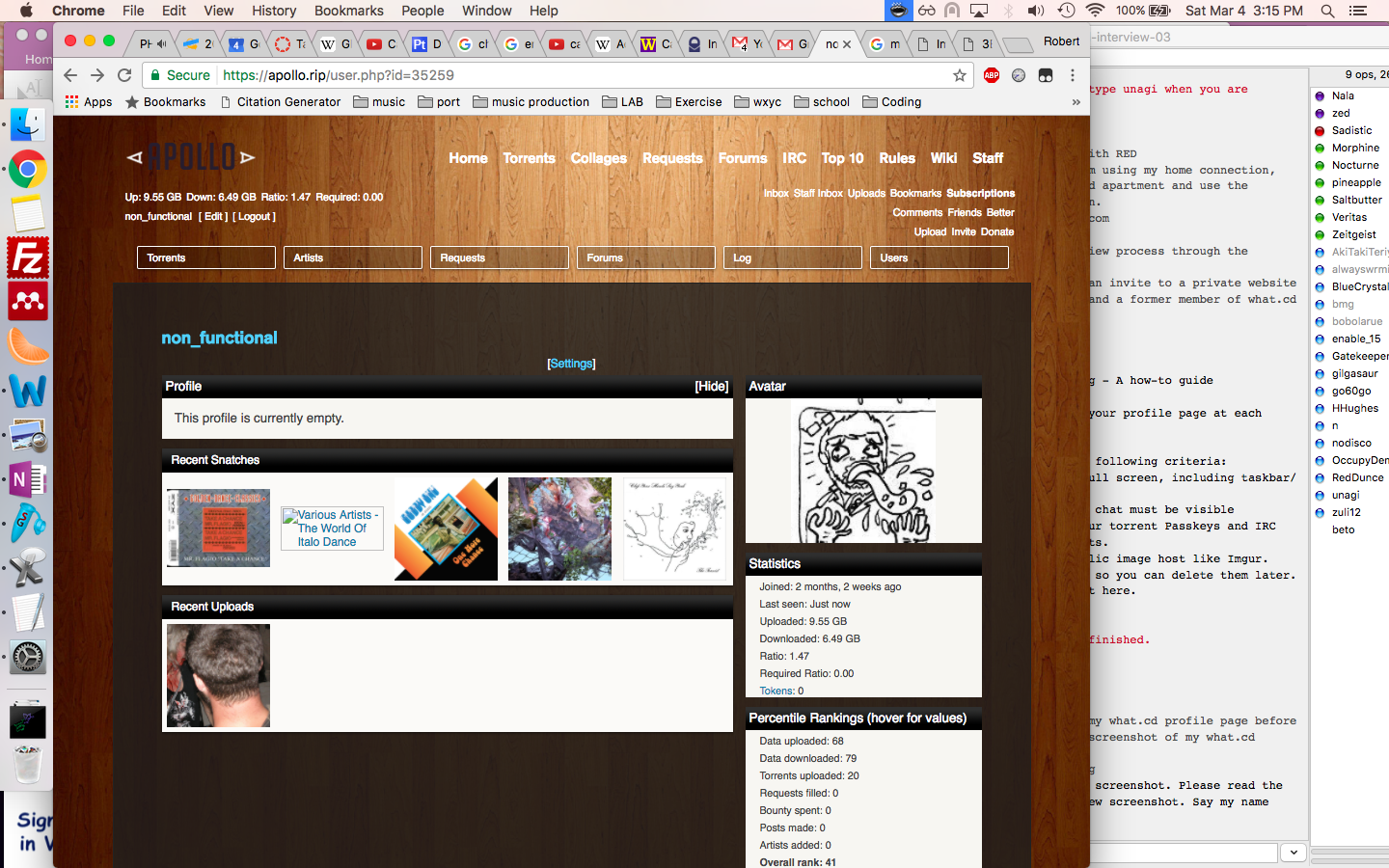This screenshot has height=868, width=1389.
Task: Open the profile Settings link
Action: pyautogui.click(x=571, y=364)
